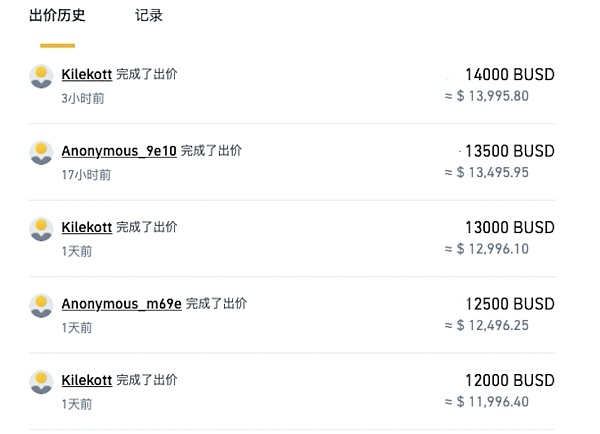Click Kilekott's avatar beside the 14000 BUSD bid
Screen dimensions: 600x434
41,76
